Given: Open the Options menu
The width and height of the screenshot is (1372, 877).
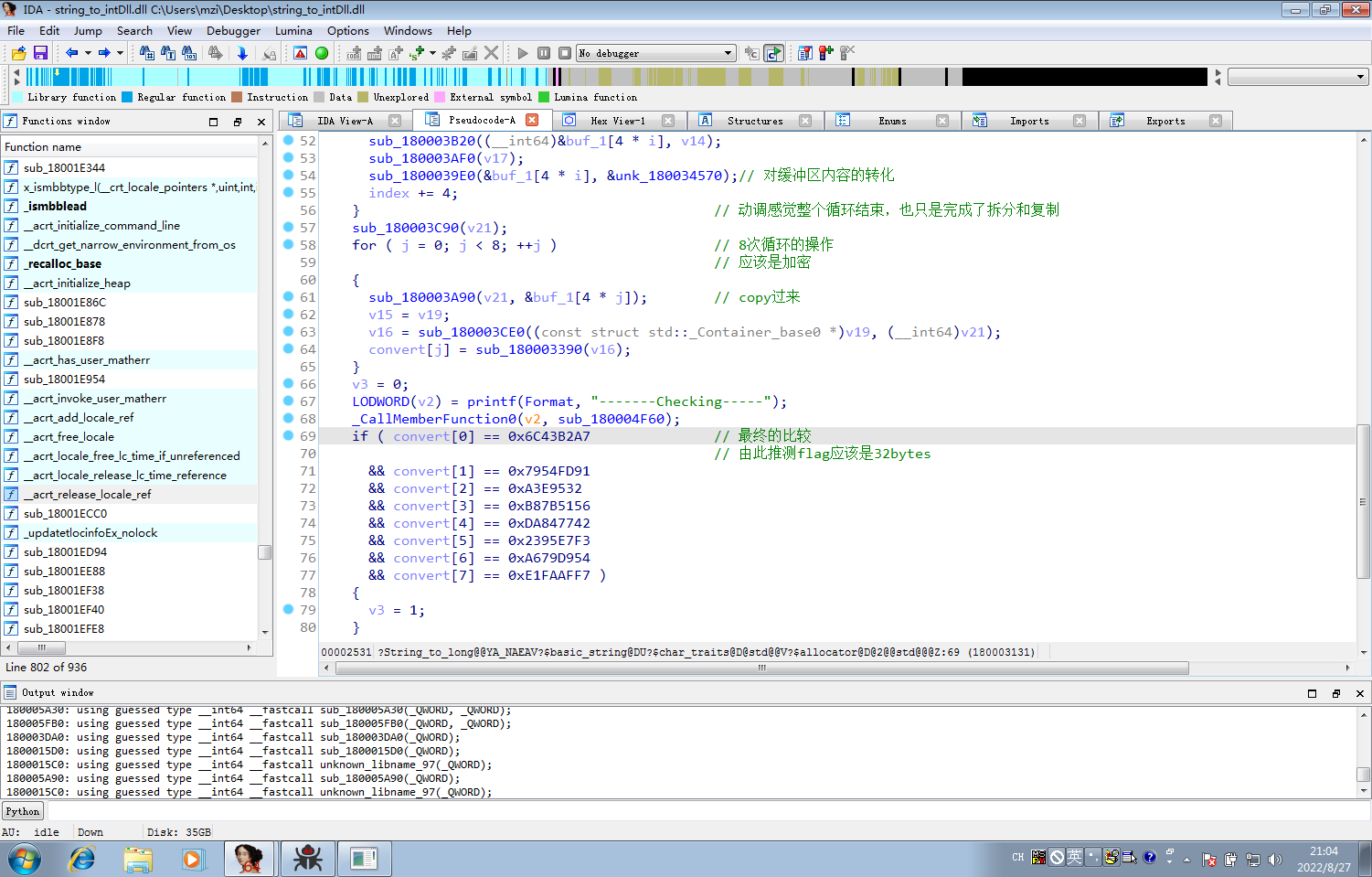Looking at the screenshot, I should 348,30.
